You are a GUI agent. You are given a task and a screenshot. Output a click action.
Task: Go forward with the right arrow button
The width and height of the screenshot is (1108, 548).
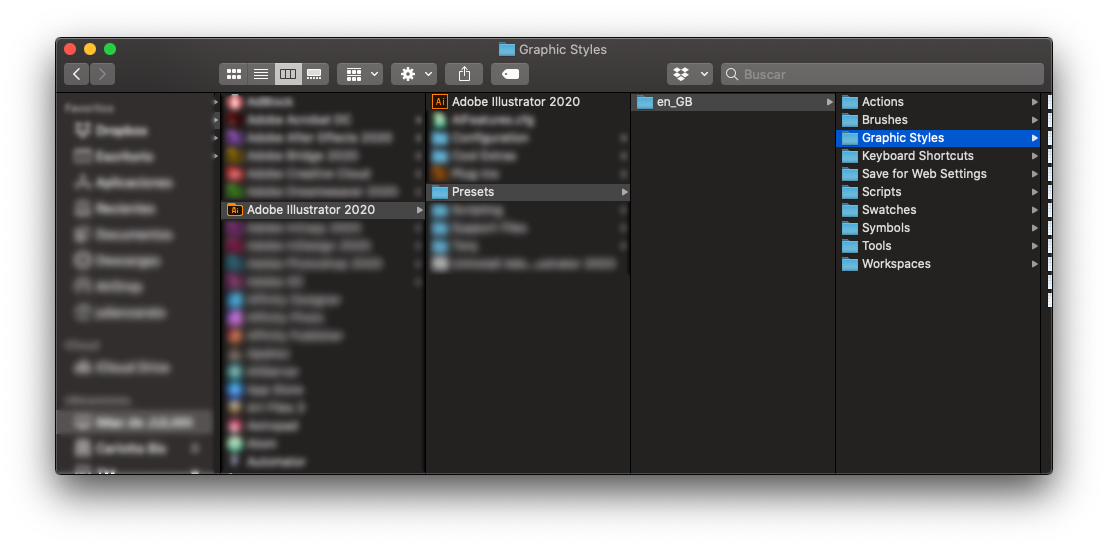(102, 74)
